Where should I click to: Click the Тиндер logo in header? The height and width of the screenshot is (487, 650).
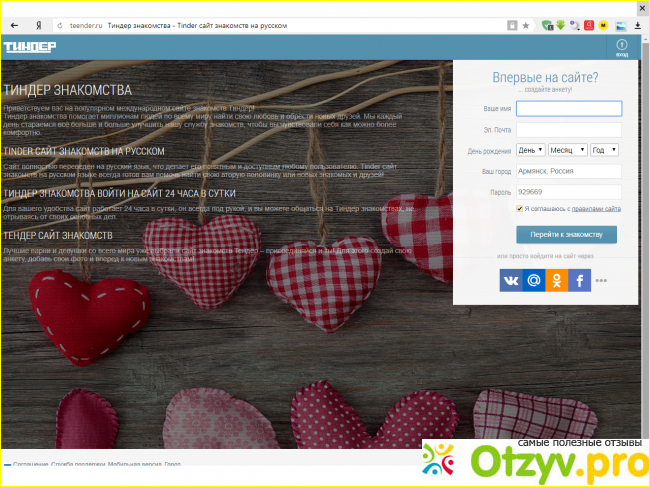pos(30,47)
